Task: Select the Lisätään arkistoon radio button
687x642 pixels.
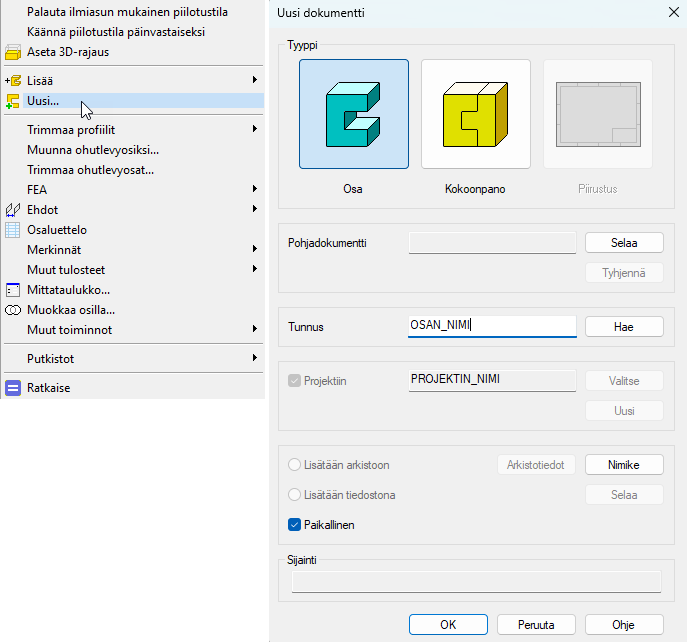Action: pyautogui.click(x=295, y=465)
